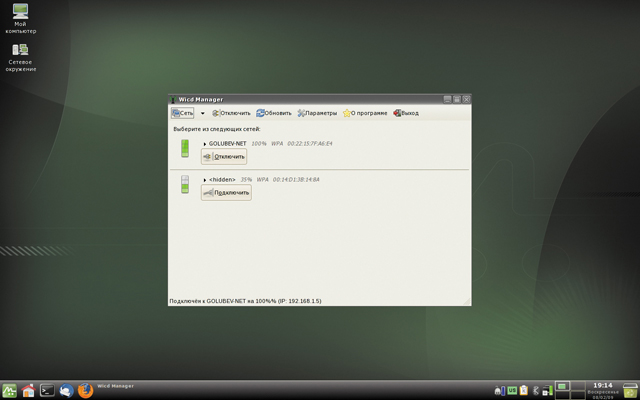
Task: Select the GOLUBEV-NET network name
Action: click(227, 144)
